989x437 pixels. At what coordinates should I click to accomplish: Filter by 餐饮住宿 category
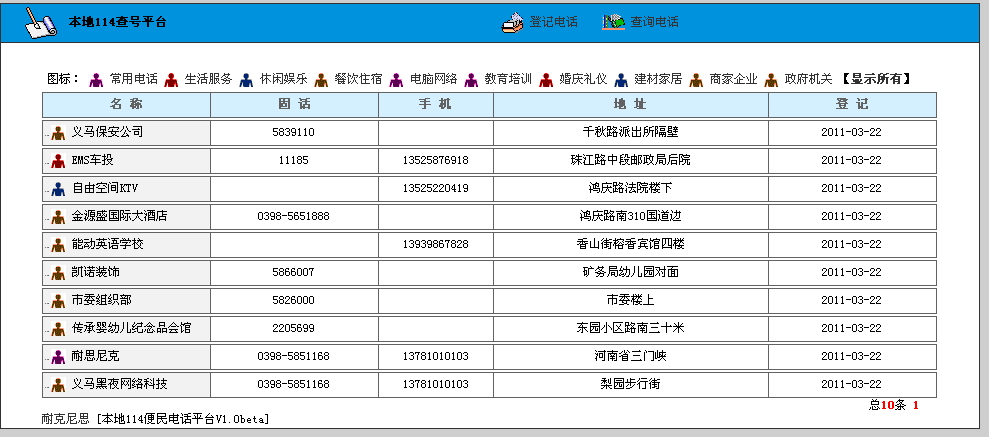point(358,79)
